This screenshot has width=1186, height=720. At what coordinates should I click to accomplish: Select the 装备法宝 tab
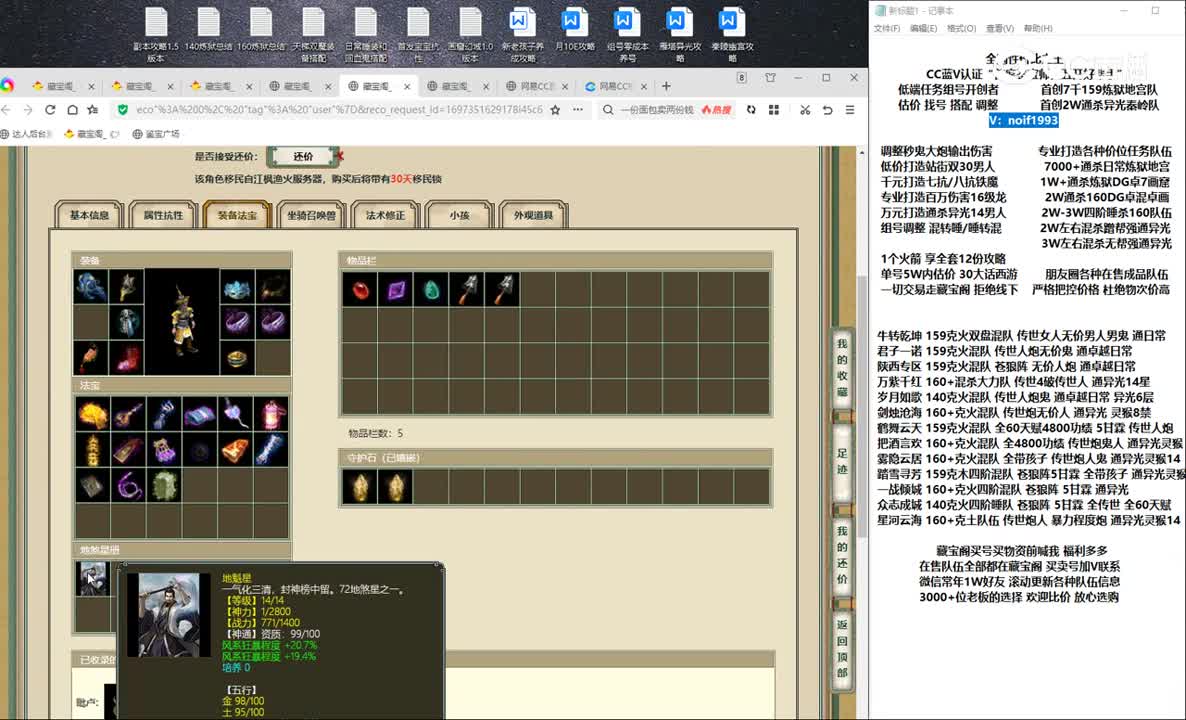(237, 216)
